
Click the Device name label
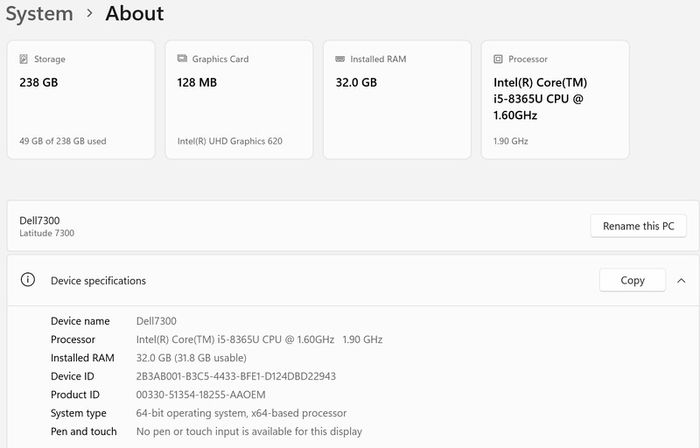(x=80, y=321)
